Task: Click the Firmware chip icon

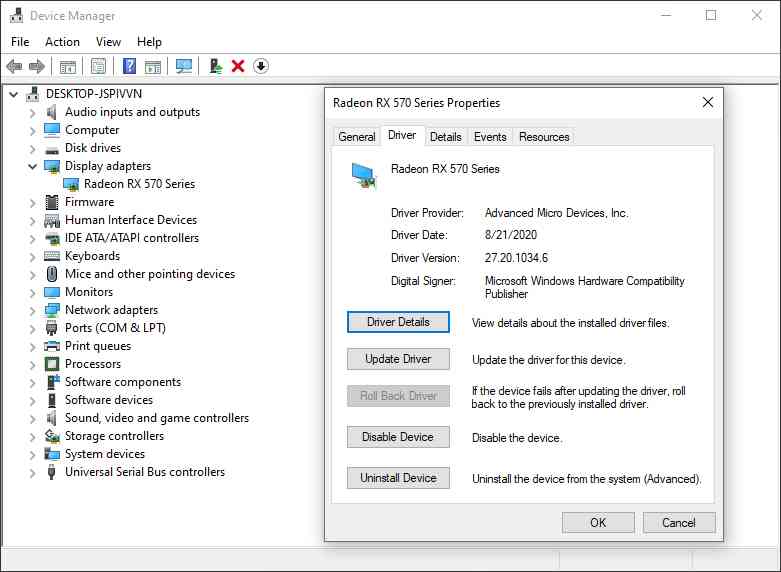Action: coord(52,202)
